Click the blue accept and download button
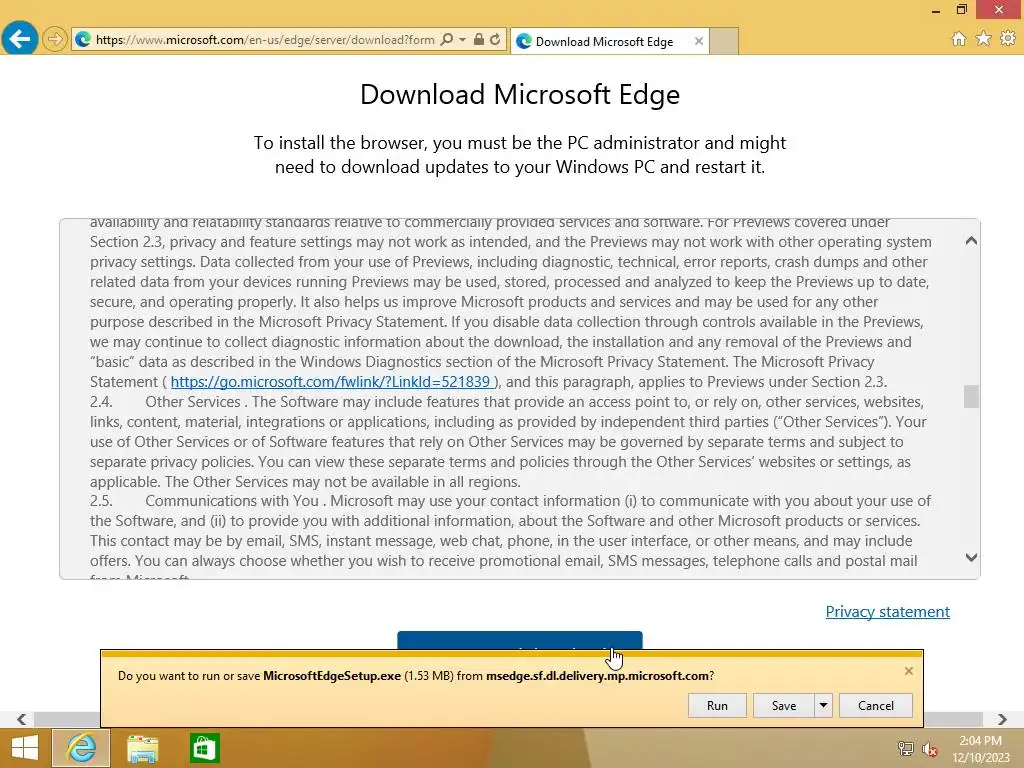Viewport: 1024px width, 768px height. coord(520,641)
